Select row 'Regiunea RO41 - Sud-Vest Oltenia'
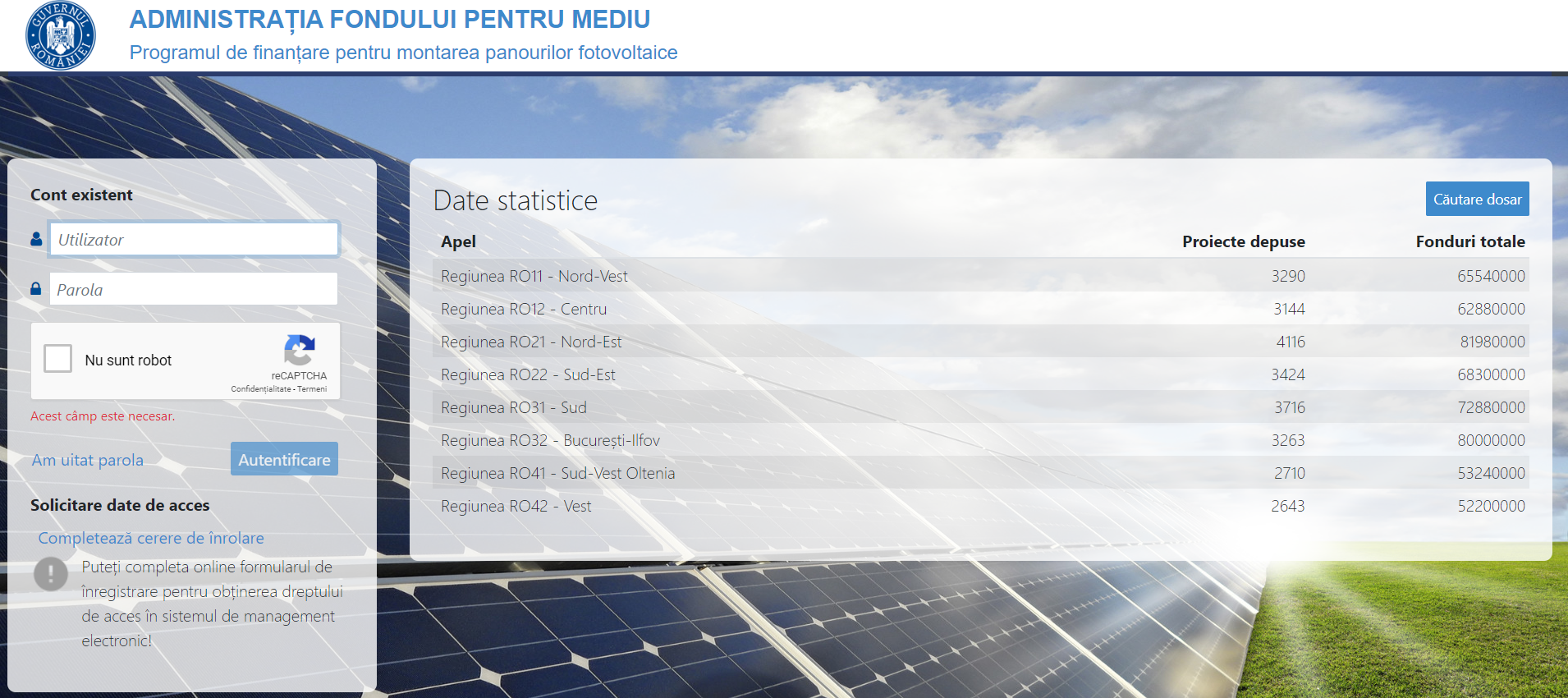The height and width of the screenshot is (698, 1568). (x=981, y=473)
